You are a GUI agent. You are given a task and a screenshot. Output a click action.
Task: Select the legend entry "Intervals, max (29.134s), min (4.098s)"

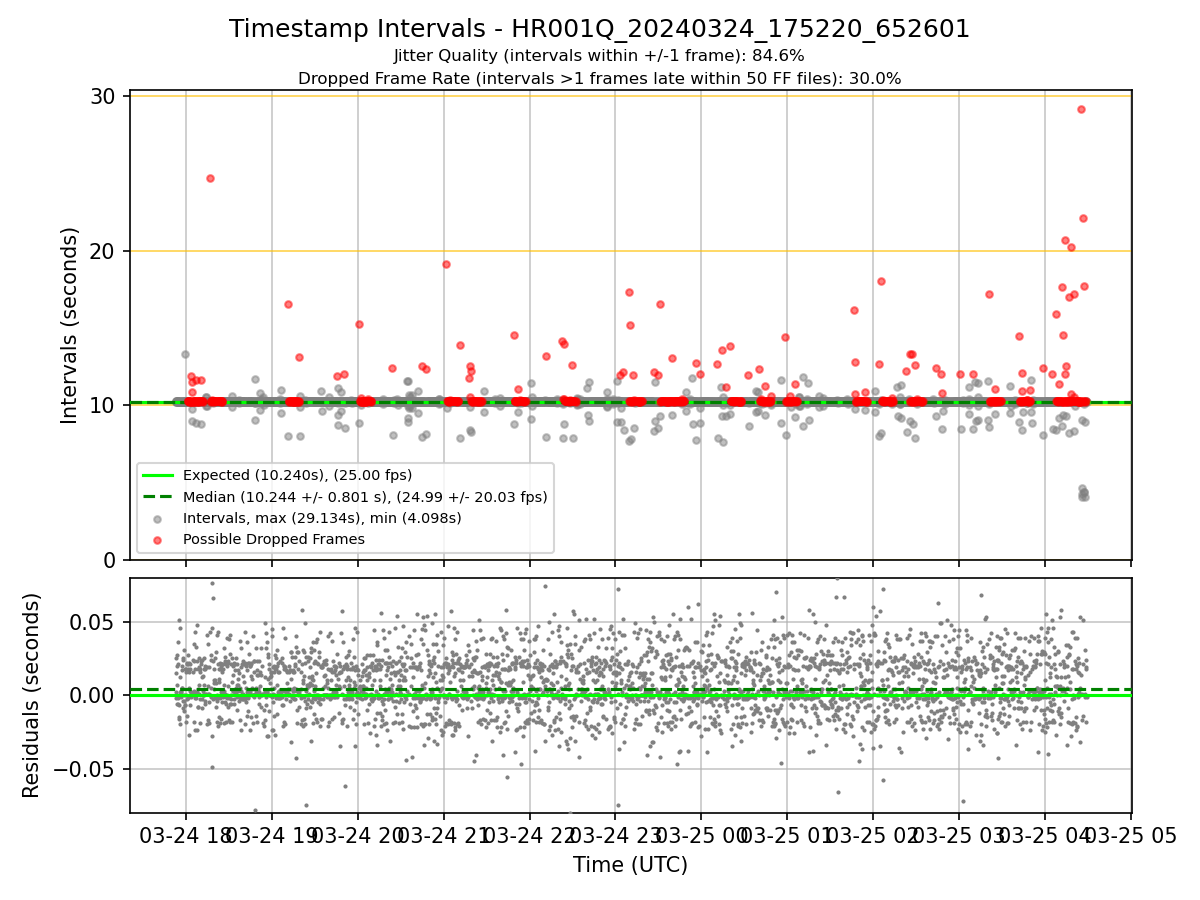coord(321,518)
